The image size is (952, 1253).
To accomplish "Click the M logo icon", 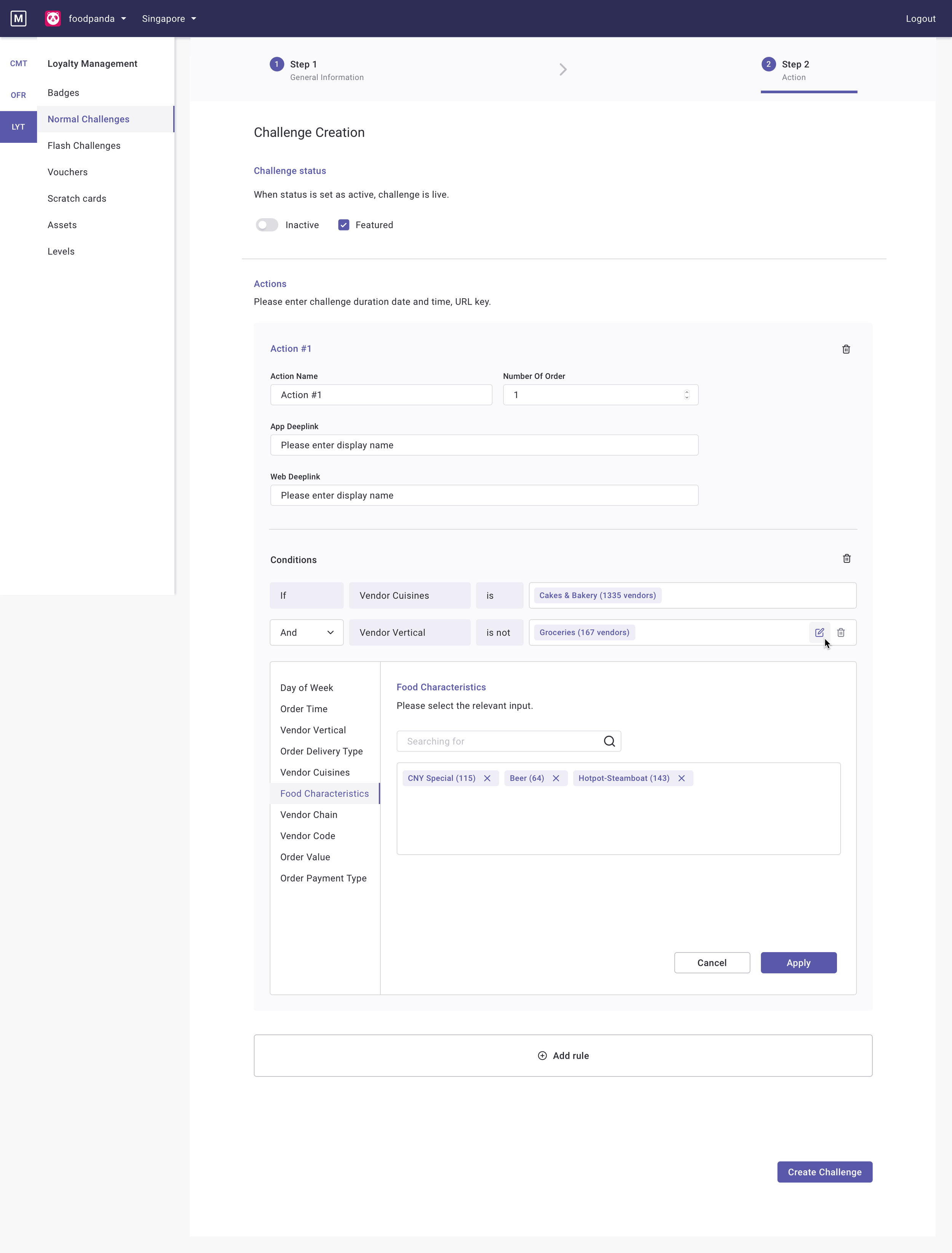I will click(x=18, y=19).
